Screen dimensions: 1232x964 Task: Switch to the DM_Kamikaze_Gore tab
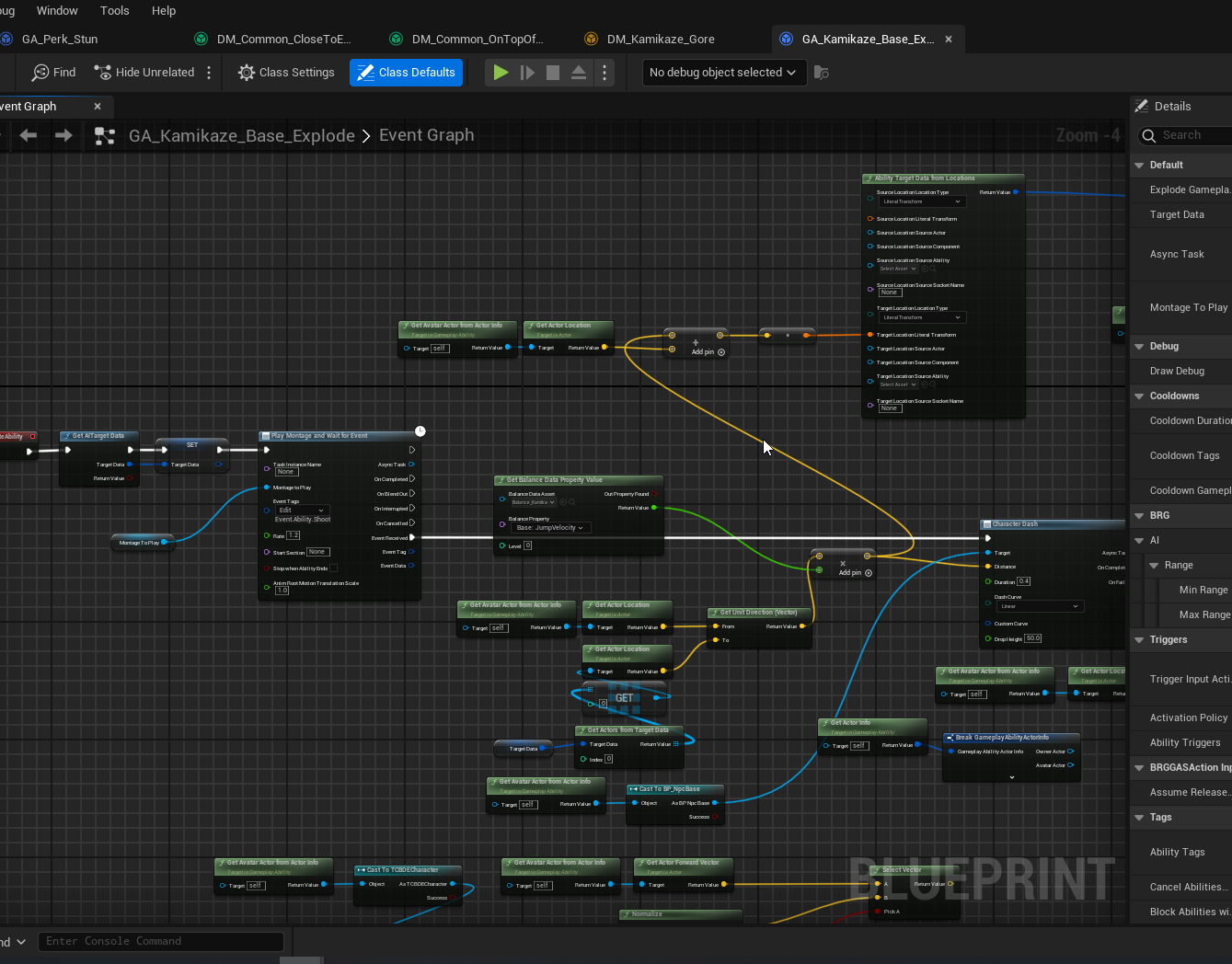tap(661, 39)
